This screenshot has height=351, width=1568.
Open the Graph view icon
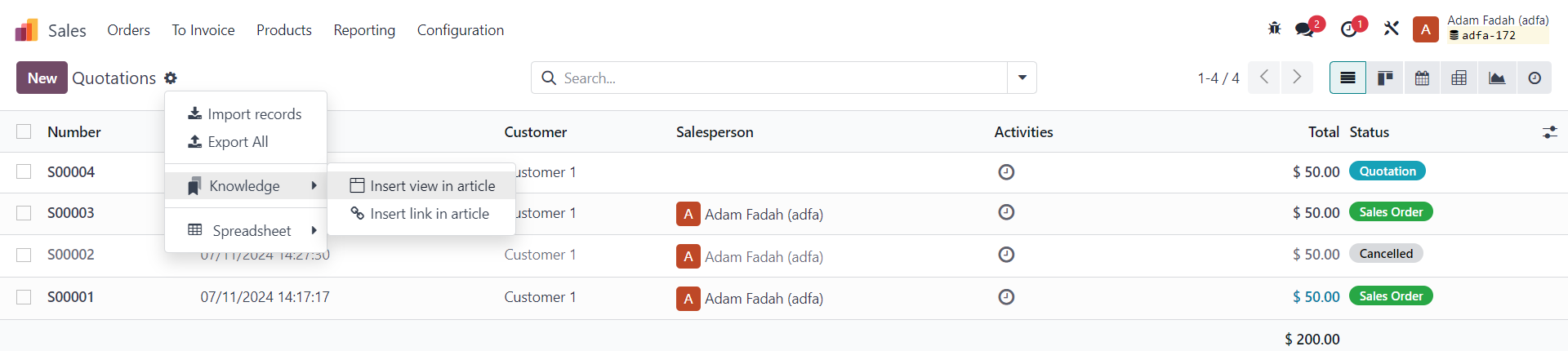(1497, 78)
